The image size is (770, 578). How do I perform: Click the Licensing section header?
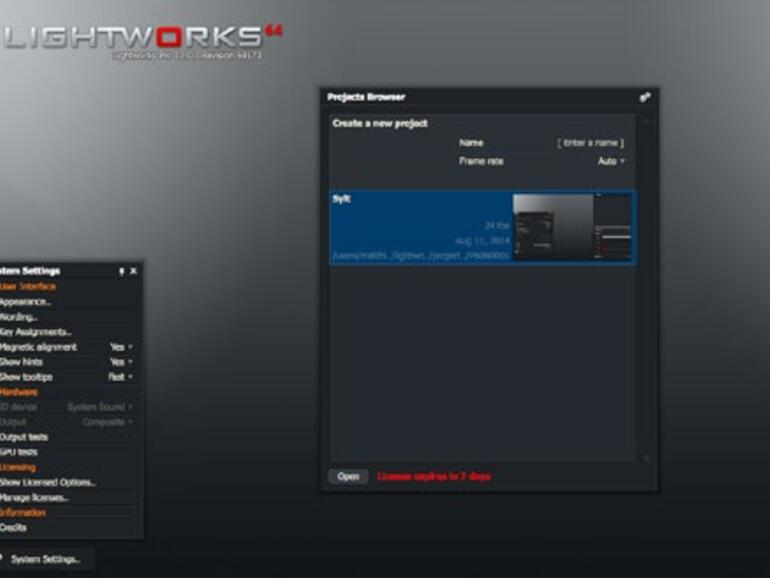point(18,468)
